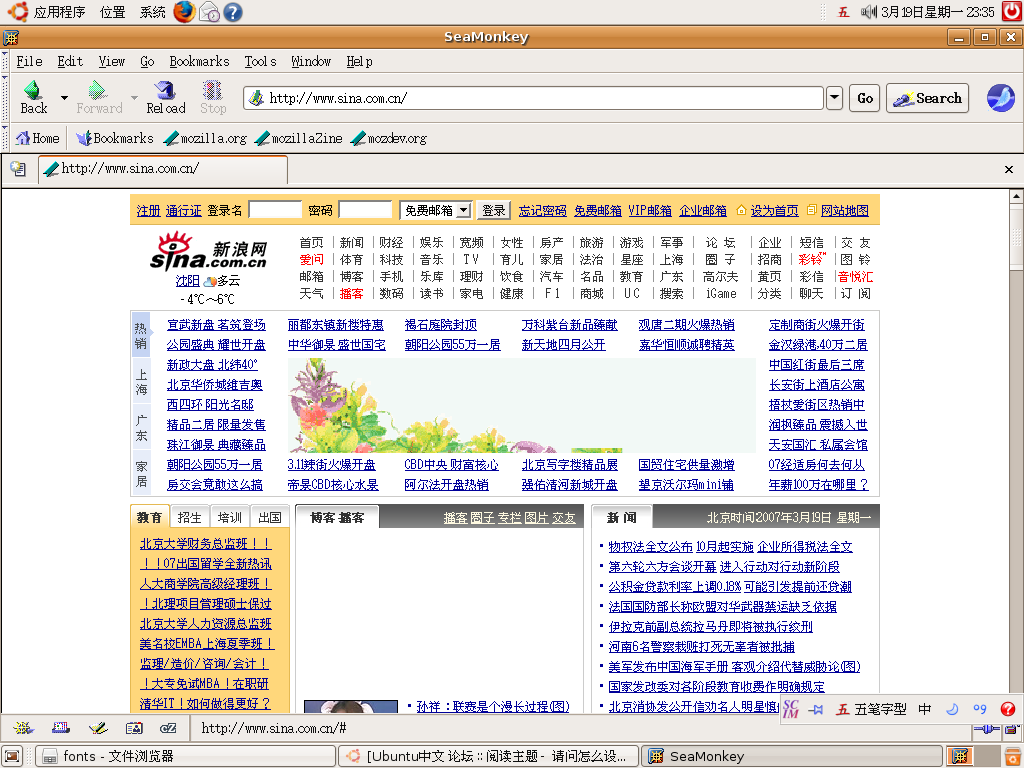Click the Go button
This screenshot has width=1024, height=768.
tap(865, 98)
